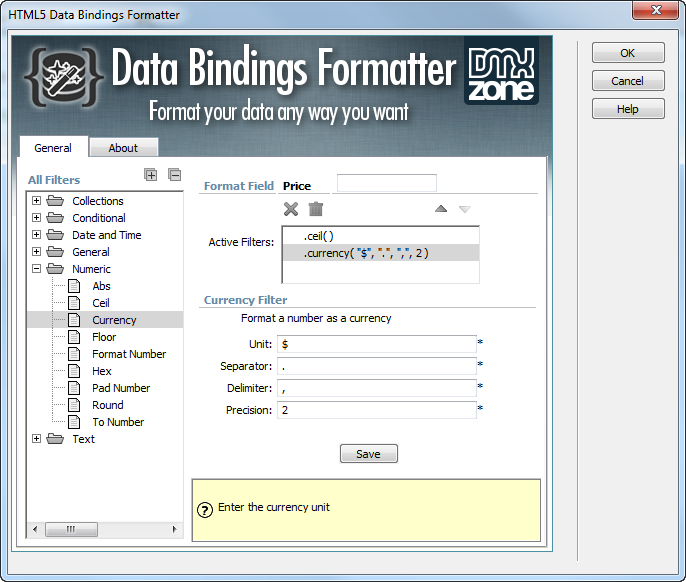Remove selected filter with the X icon
The image size is (686, 582).
coord(291,209)
